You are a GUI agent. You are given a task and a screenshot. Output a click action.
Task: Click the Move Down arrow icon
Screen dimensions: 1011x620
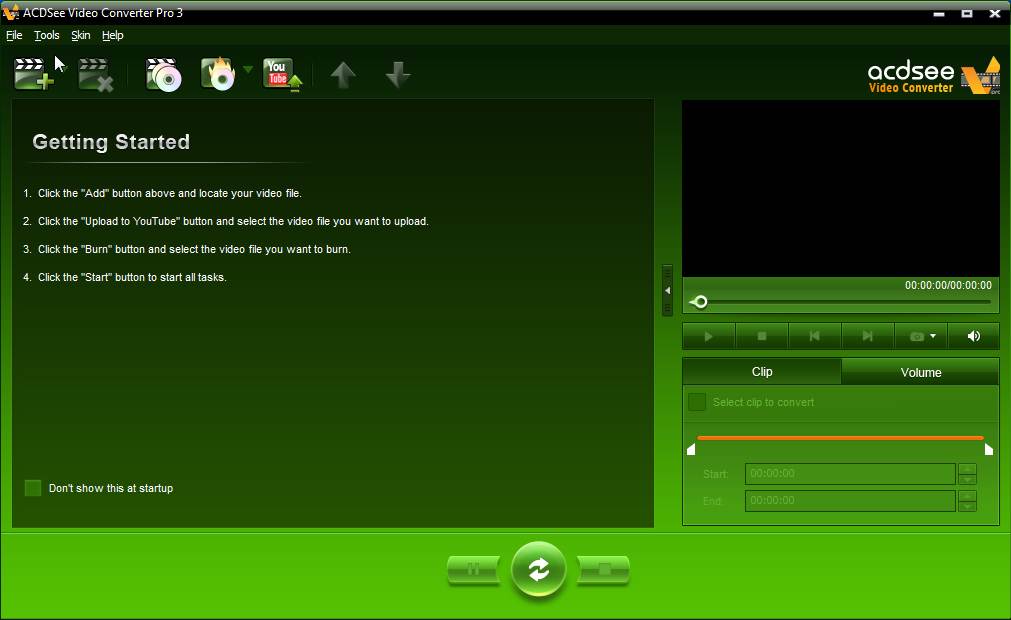point(398,75)
